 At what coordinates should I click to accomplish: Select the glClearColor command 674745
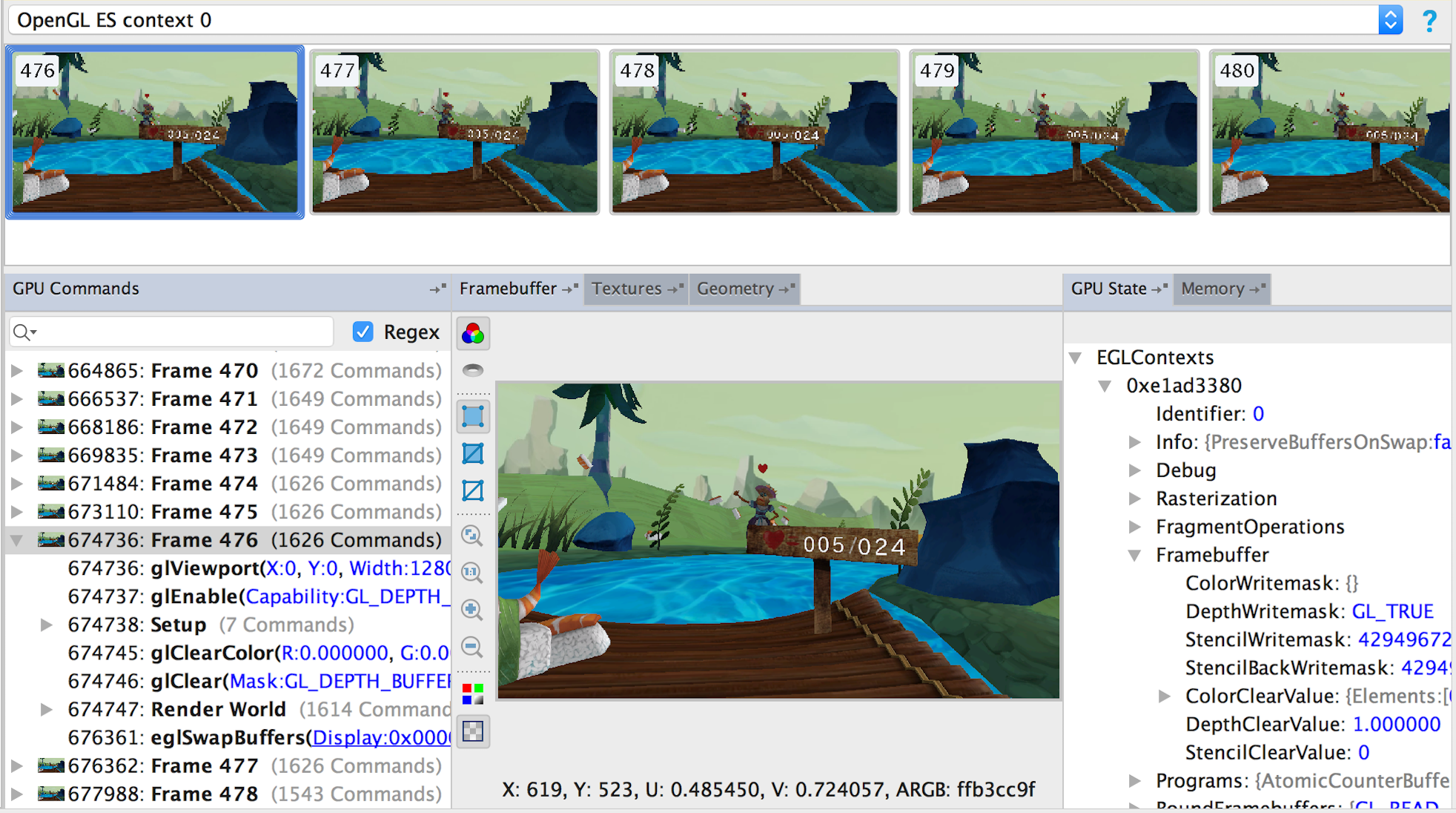[x=259, y=653]
